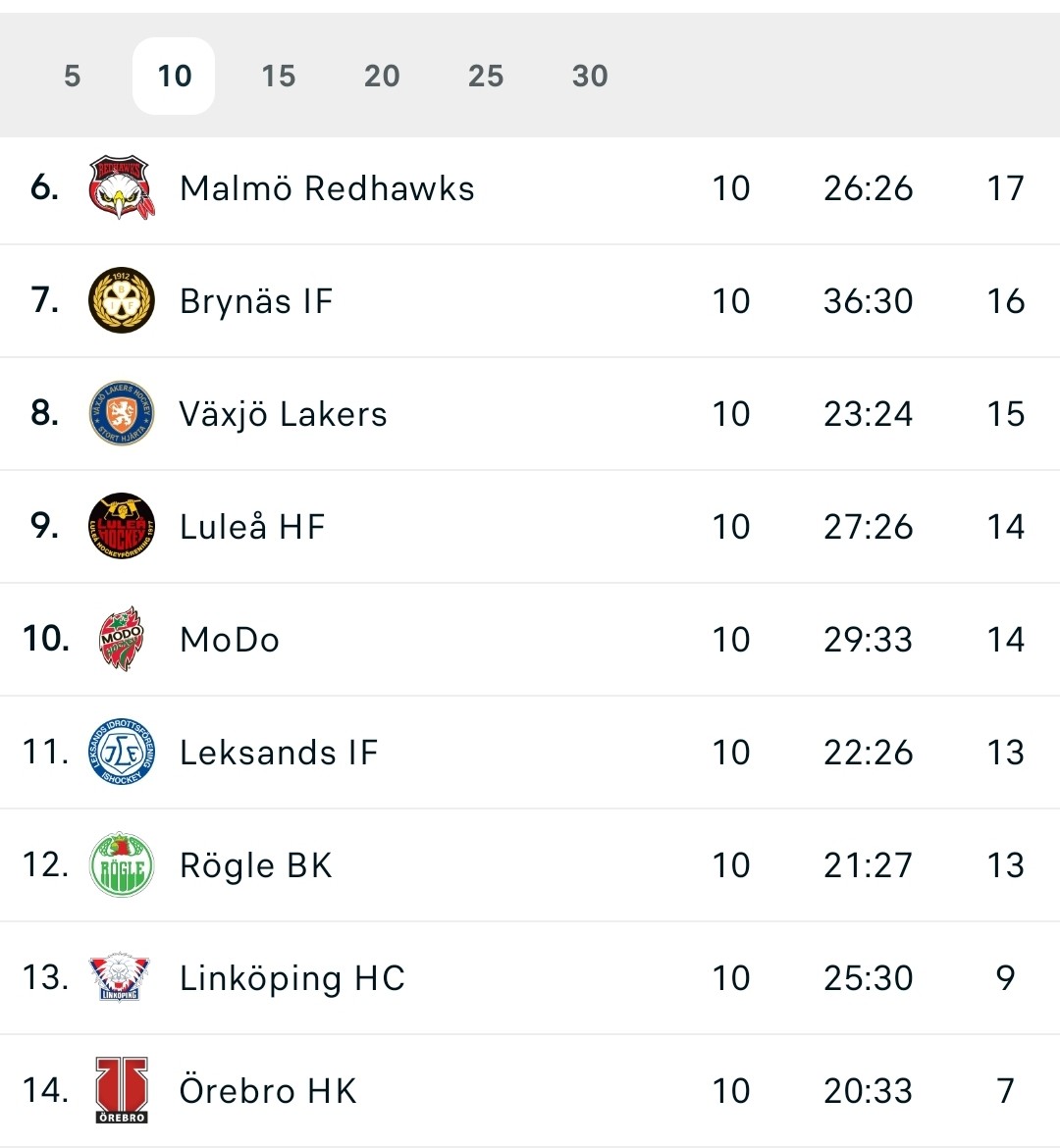Select the 15 matches filter tab

tap(278, 77)
